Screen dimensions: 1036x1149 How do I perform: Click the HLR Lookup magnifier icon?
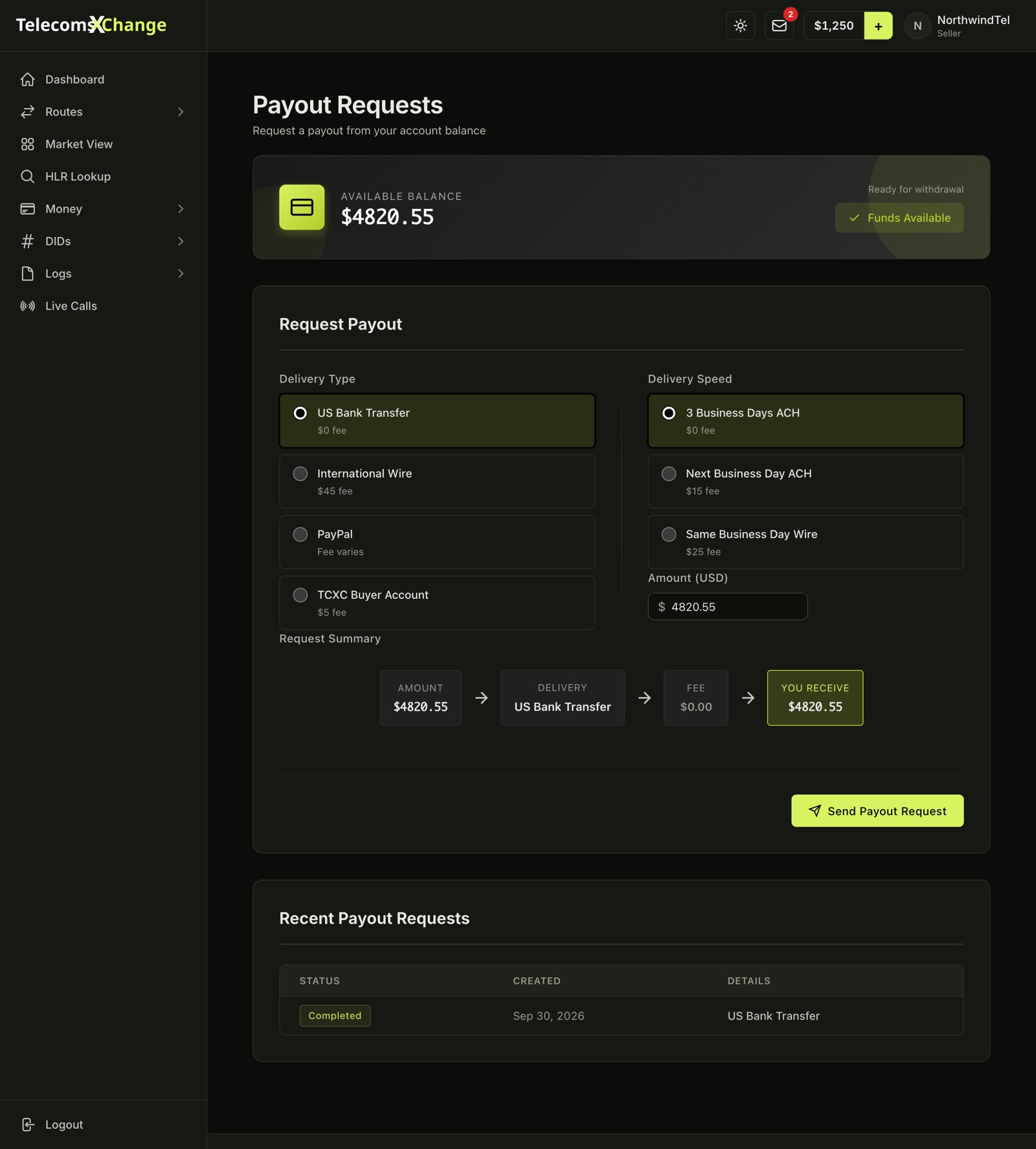pyautogui.click(x=27, y=176)
